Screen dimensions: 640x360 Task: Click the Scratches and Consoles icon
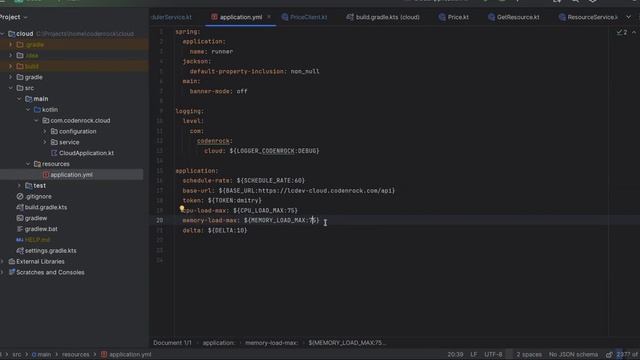pos(11,272)
